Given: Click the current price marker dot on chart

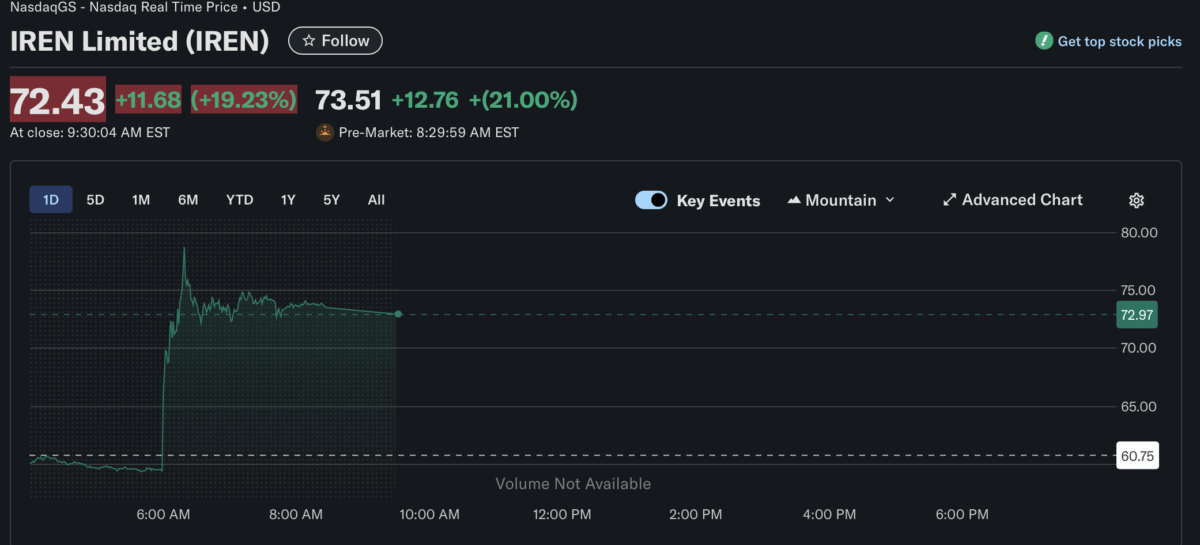Looking at the screenshot, I should (x=398, y=314).
